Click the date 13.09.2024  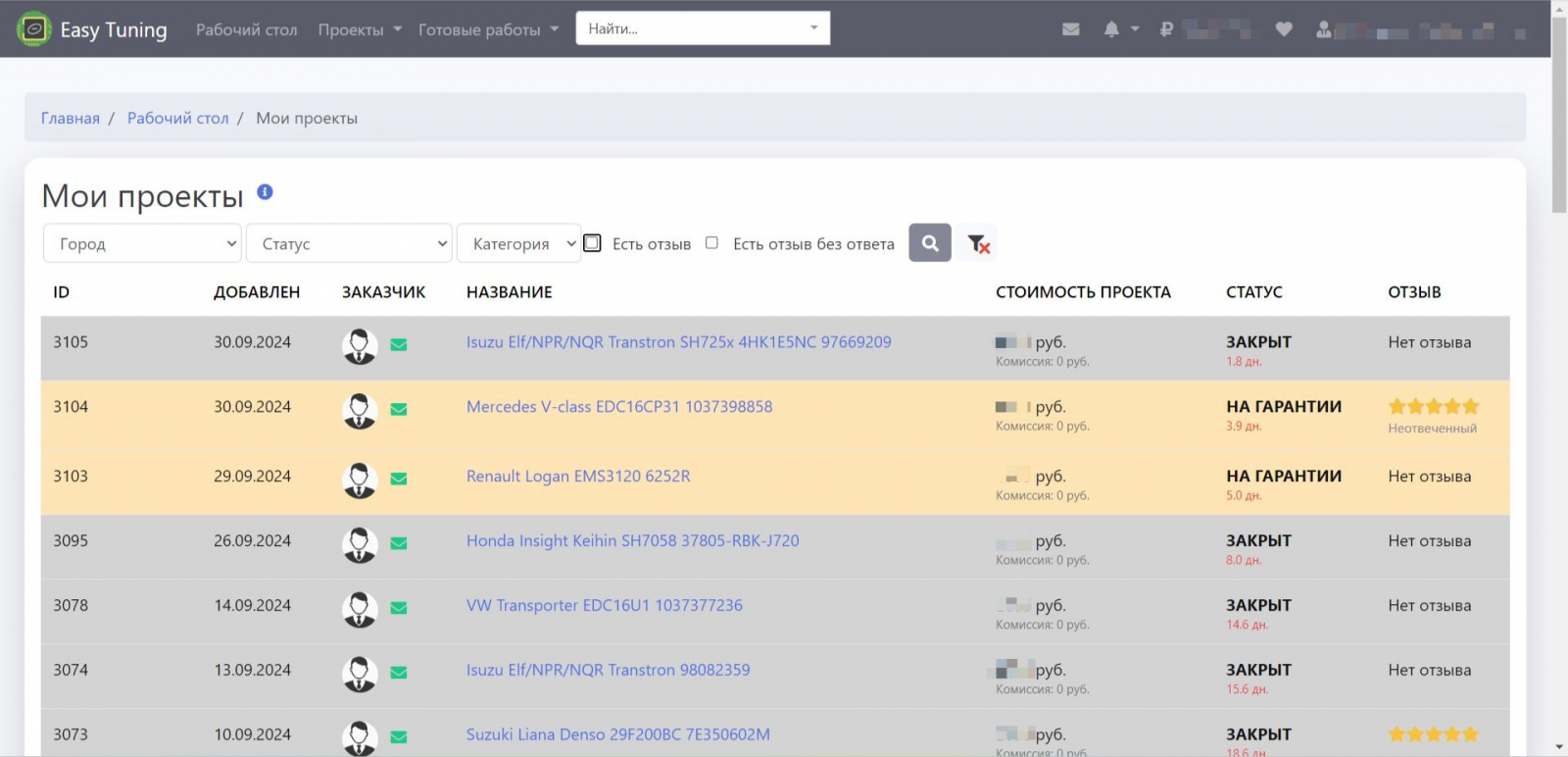(x=253, y=671)
